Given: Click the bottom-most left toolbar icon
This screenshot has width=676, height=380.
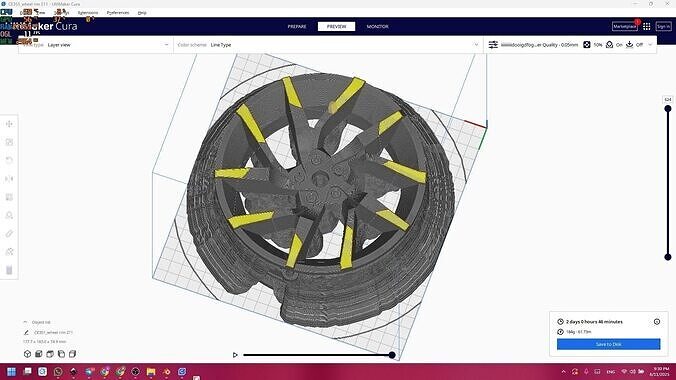Looking at the screenshot, I should [9, 270].
